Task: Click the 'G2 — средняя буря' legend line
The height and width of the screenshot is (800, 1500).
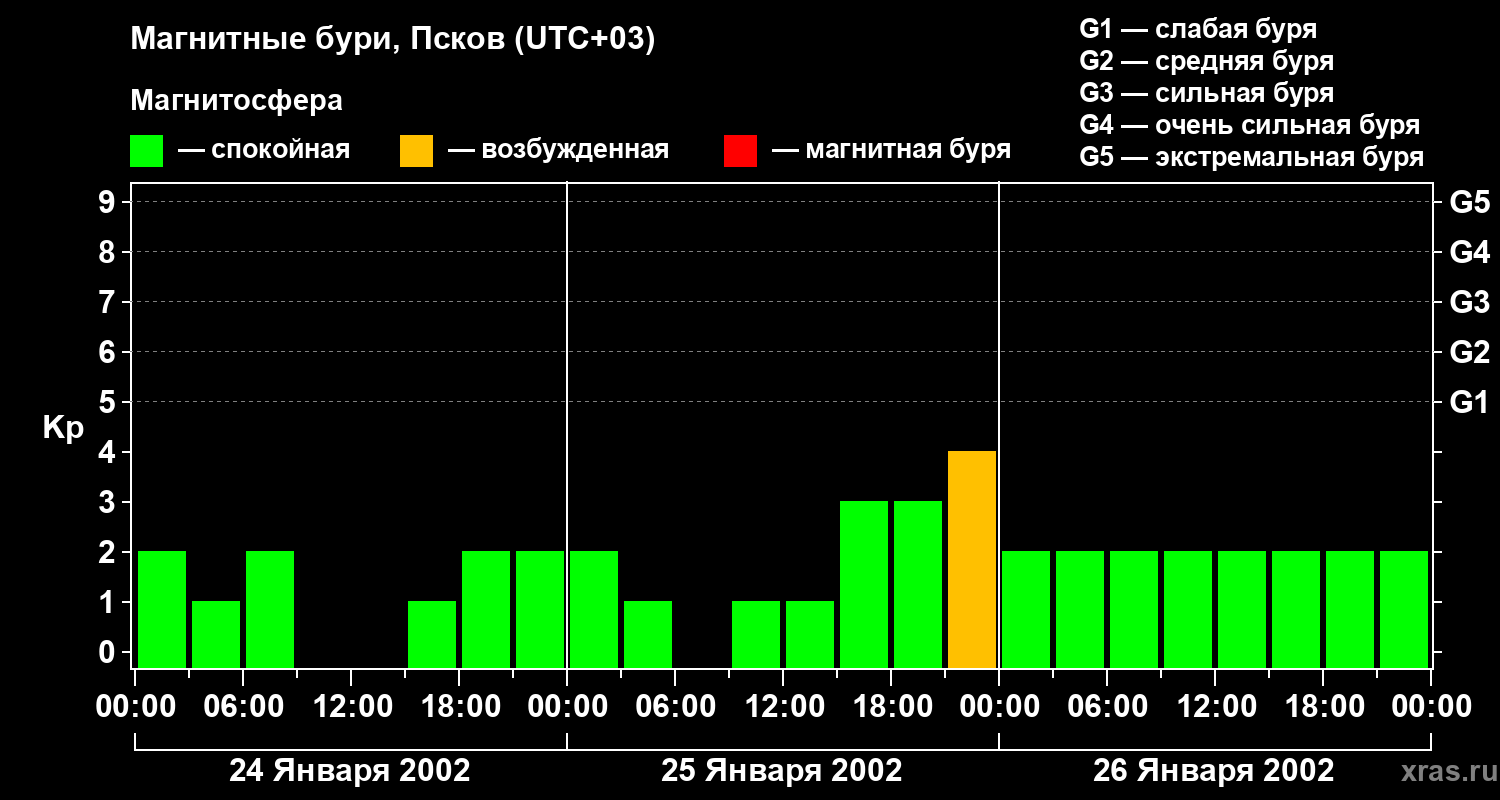Action: [x=1206, y=61]
